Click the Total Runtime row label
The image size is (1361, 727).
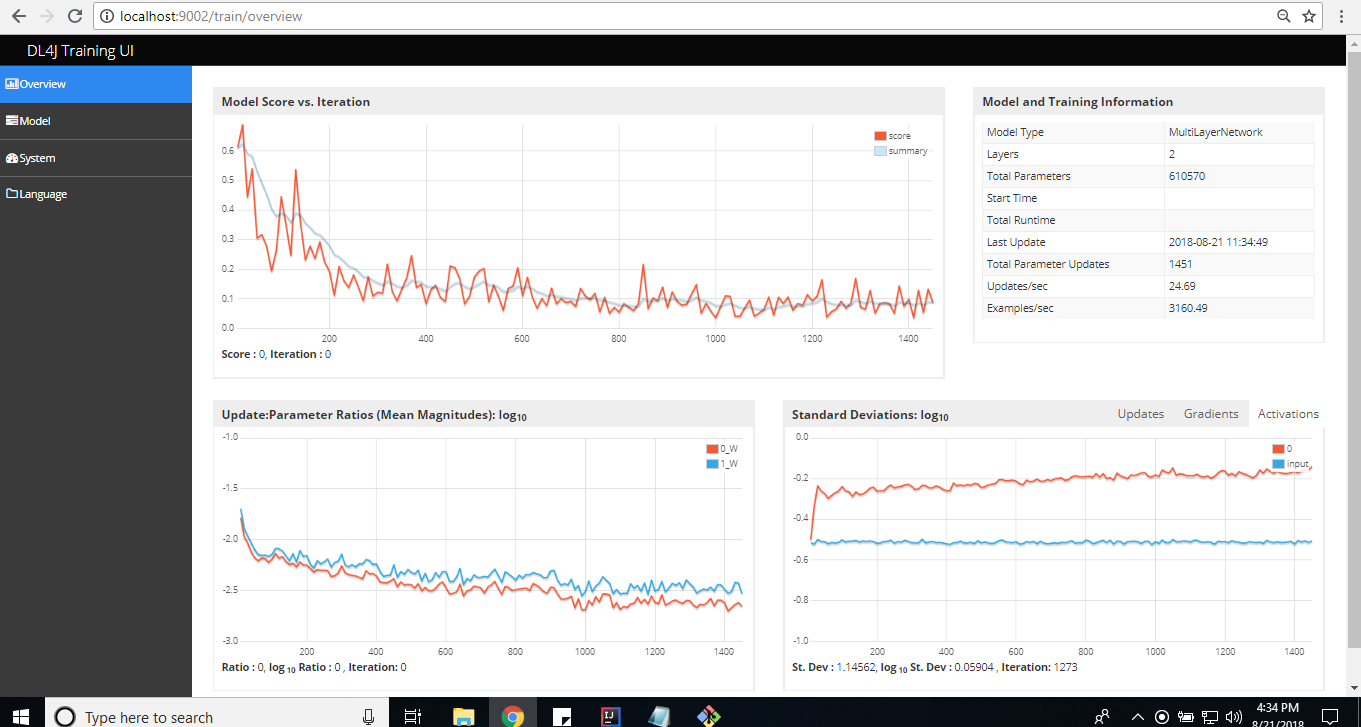pyautogui.click(x=1021, y=220)
